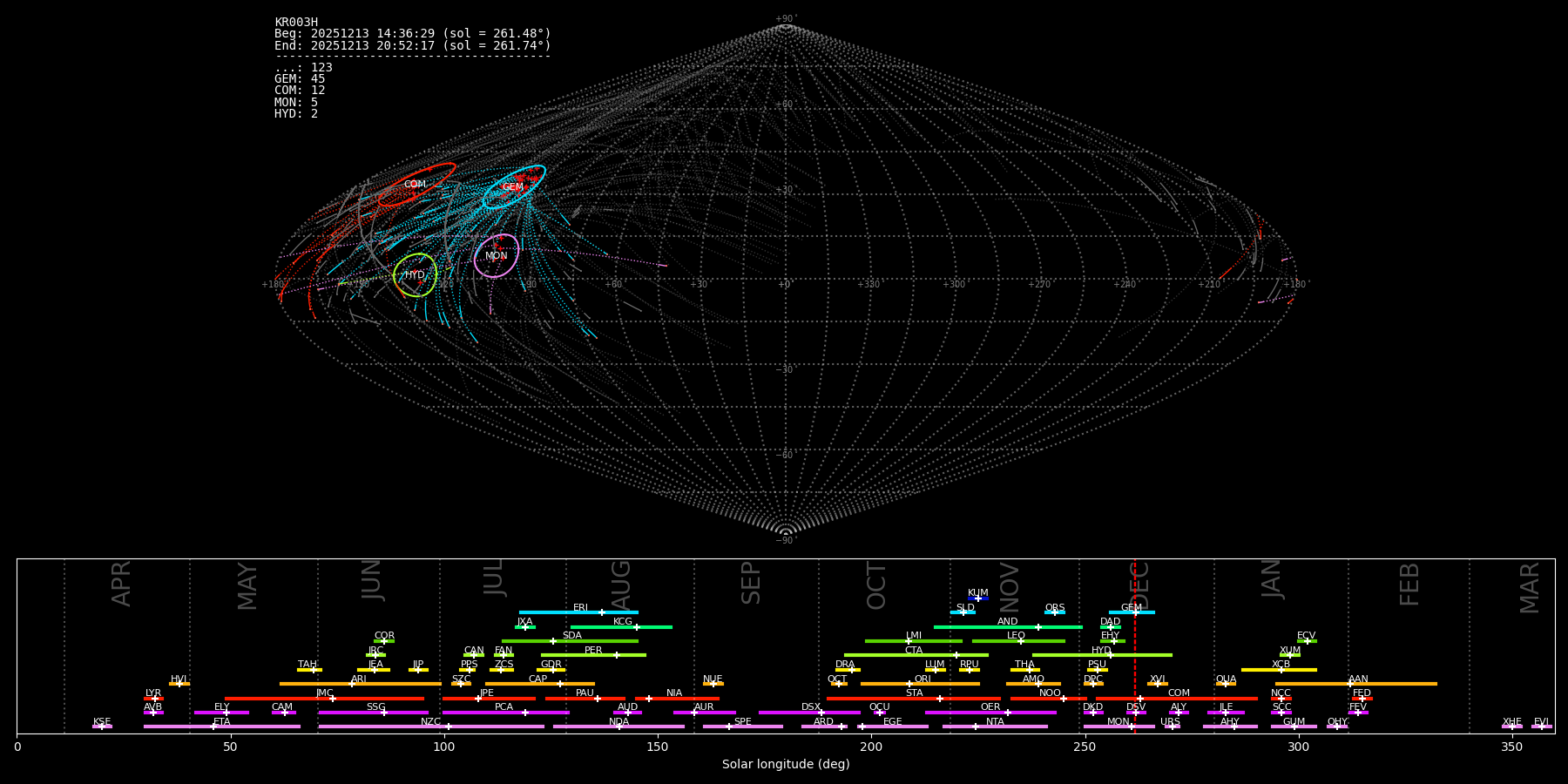Click the NOO shower label in timeline
Viewport: 1568px width, 784px height.
[1050, 693]
